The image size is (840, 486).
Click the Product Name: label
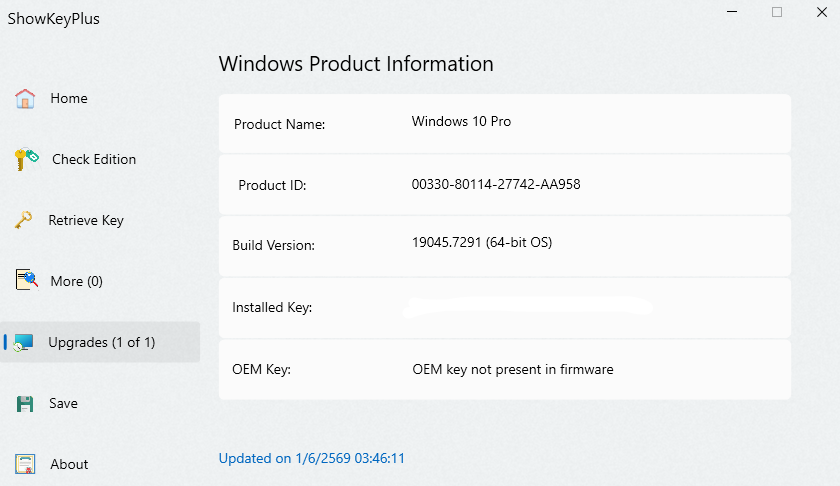(x=280, y=124)
